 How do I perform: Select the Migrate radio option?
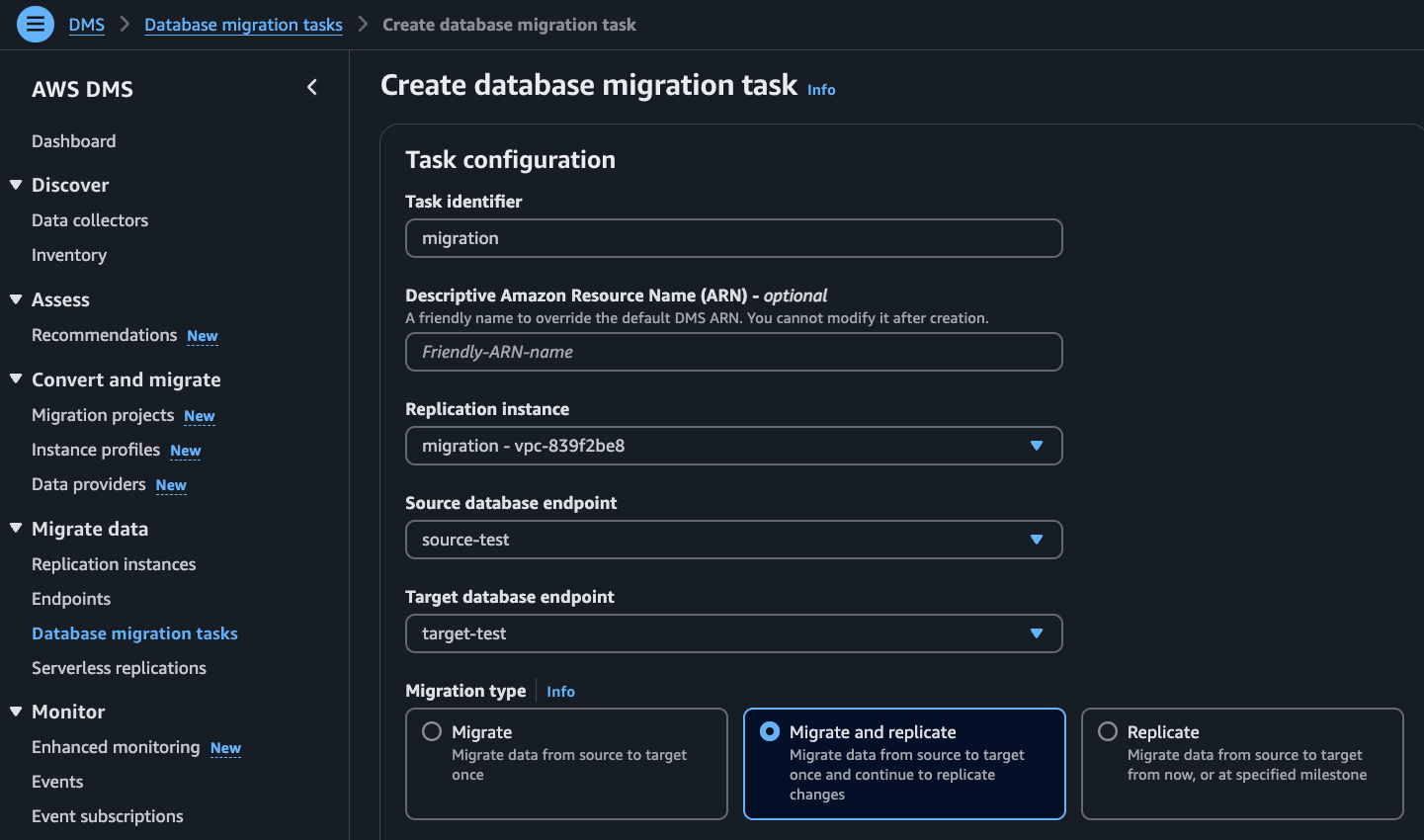pyautogui.click(x=432, y=731)
